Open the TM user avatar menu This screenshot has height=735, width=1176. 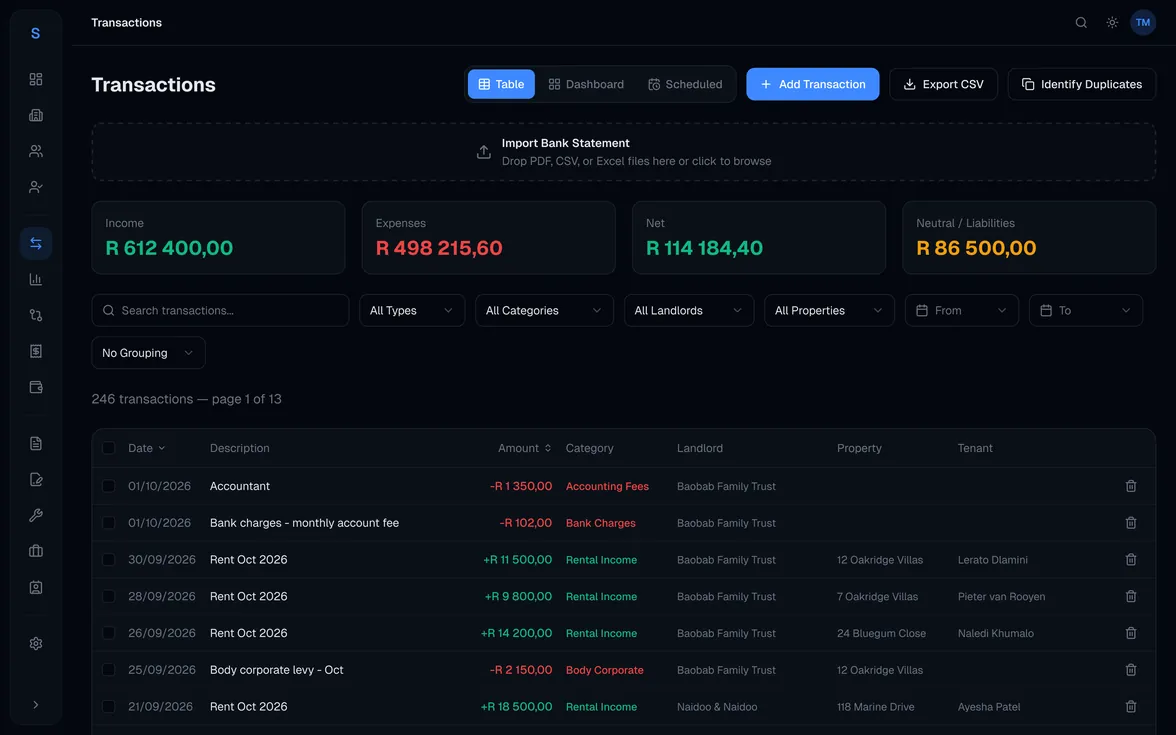click(1143, 22)
